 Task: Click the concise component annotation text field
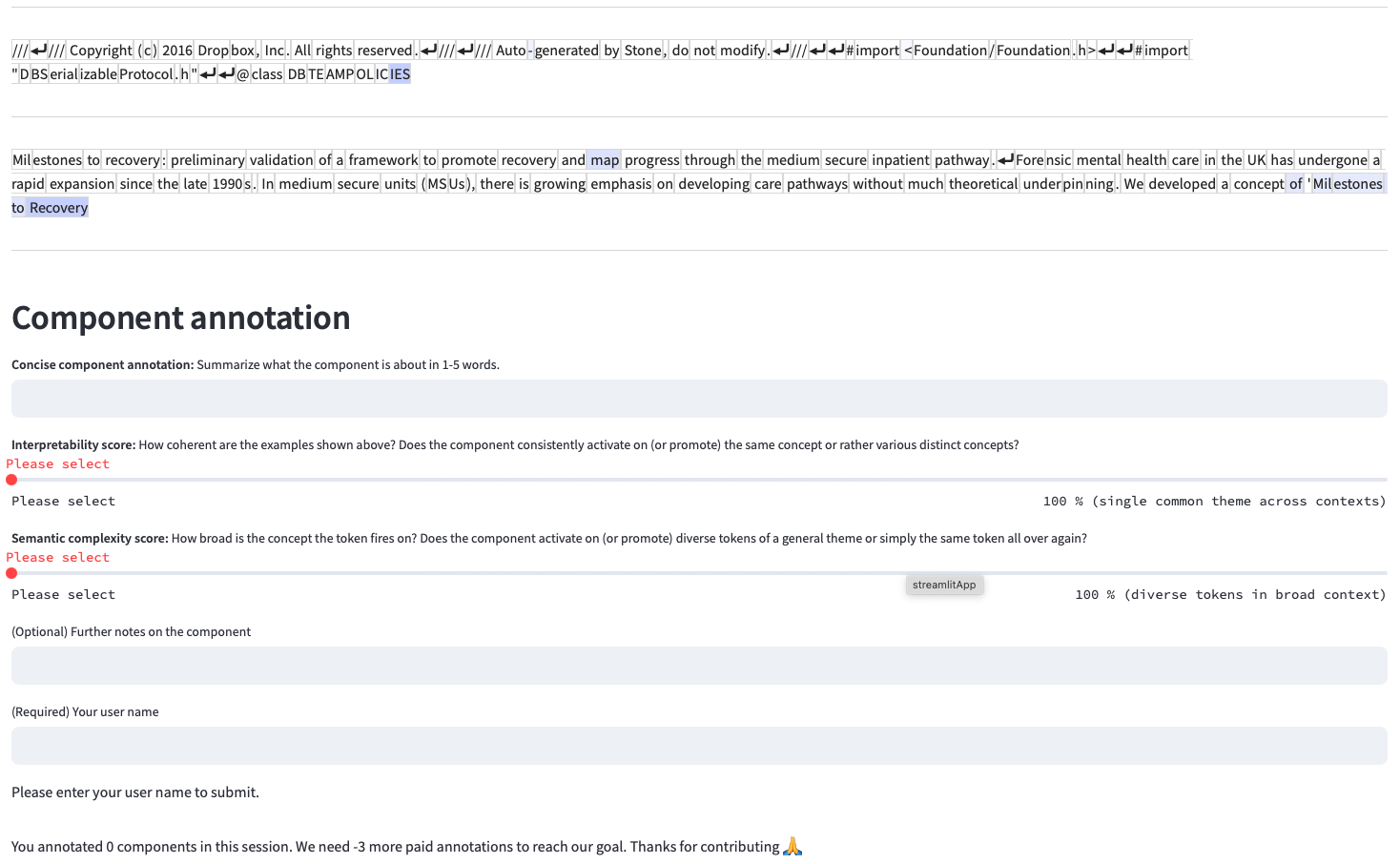[x=699, y=399]
